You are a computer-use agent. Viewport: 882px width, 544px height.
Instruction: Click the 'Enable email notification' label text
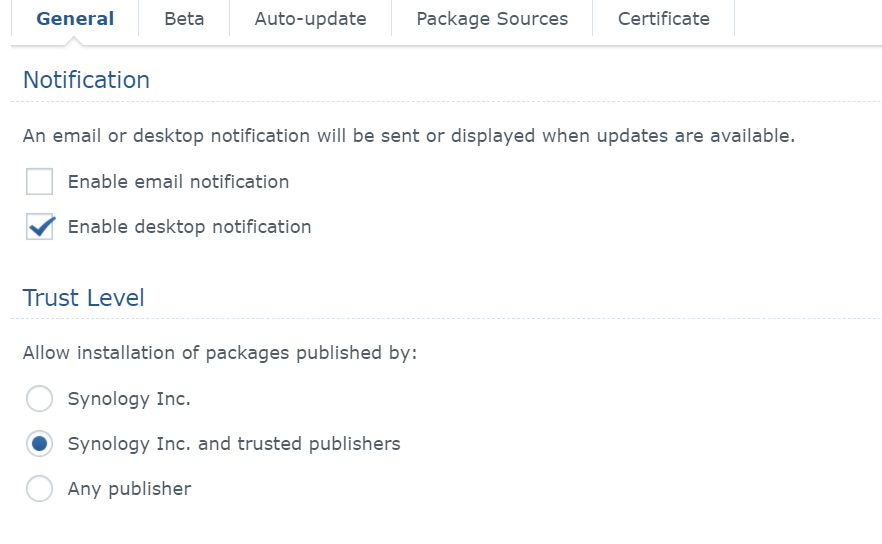pos(178,182)
